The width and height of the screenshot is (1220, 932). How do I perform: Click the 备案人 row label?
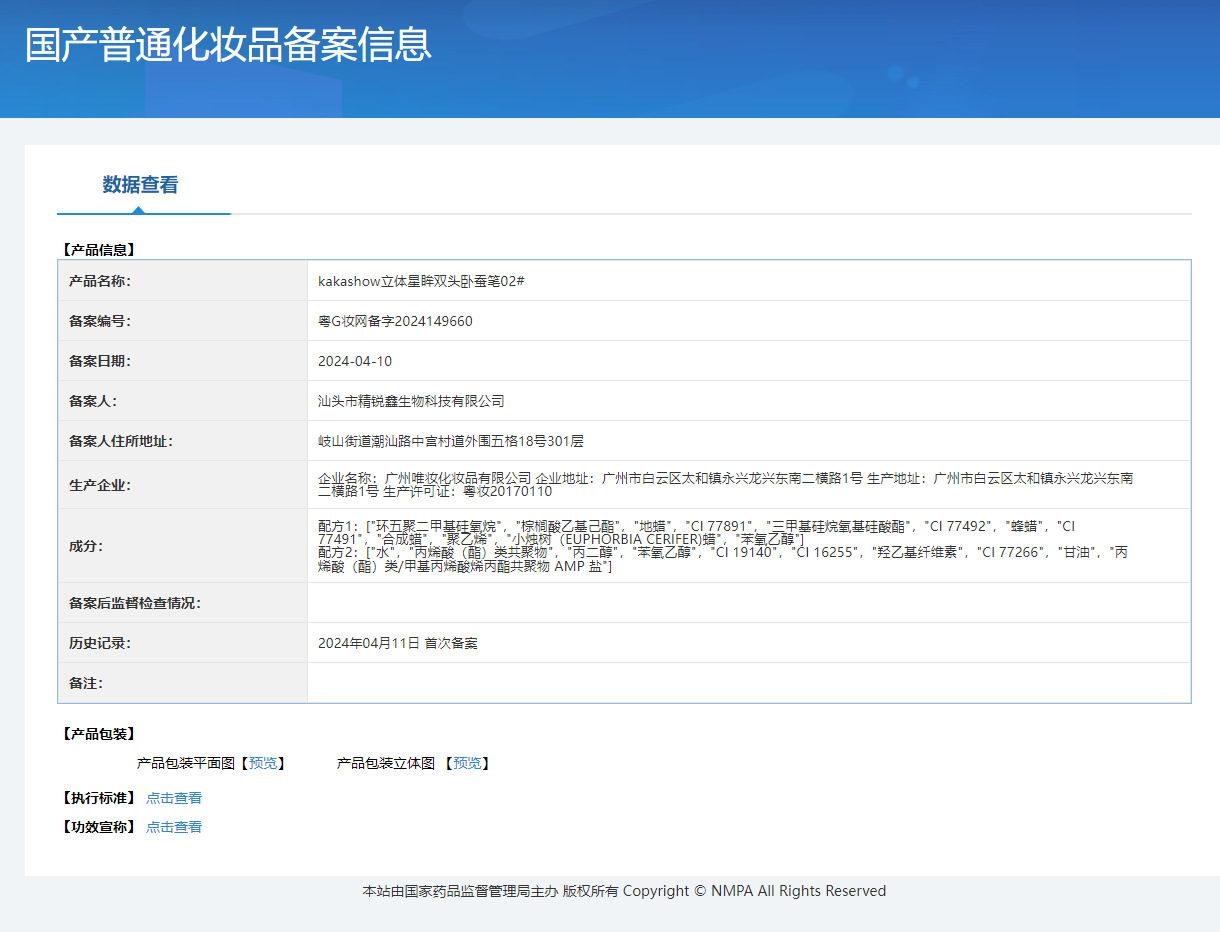tap(93, 401)
